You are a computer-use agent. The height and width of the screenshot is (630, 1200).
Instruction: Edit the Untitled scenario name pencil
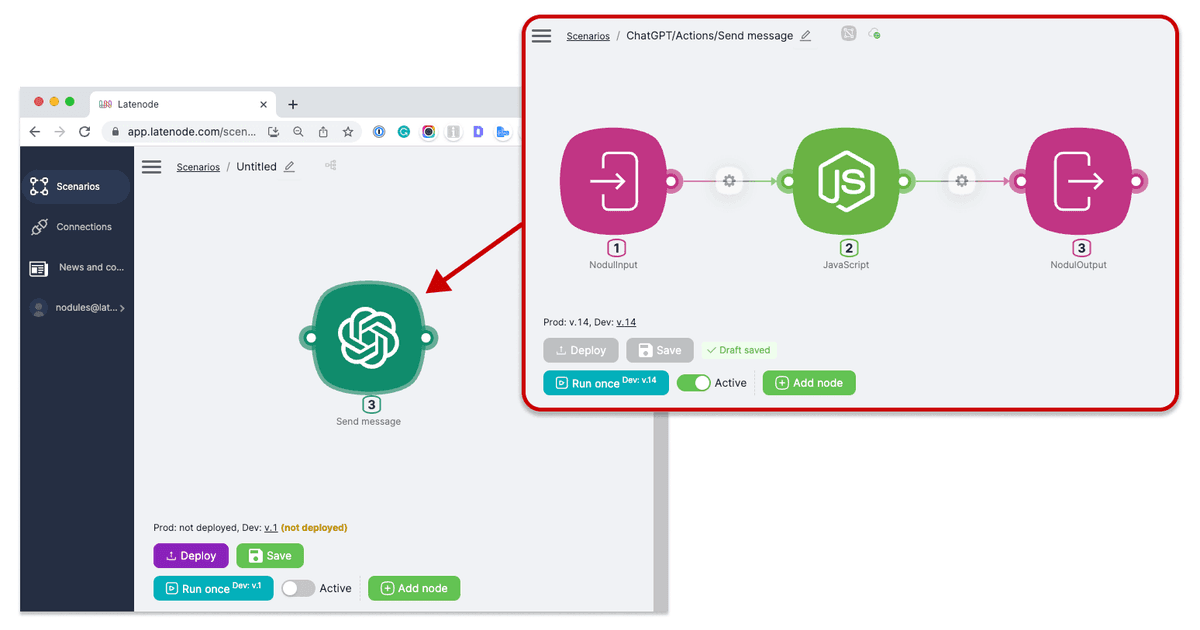point(290,167)
